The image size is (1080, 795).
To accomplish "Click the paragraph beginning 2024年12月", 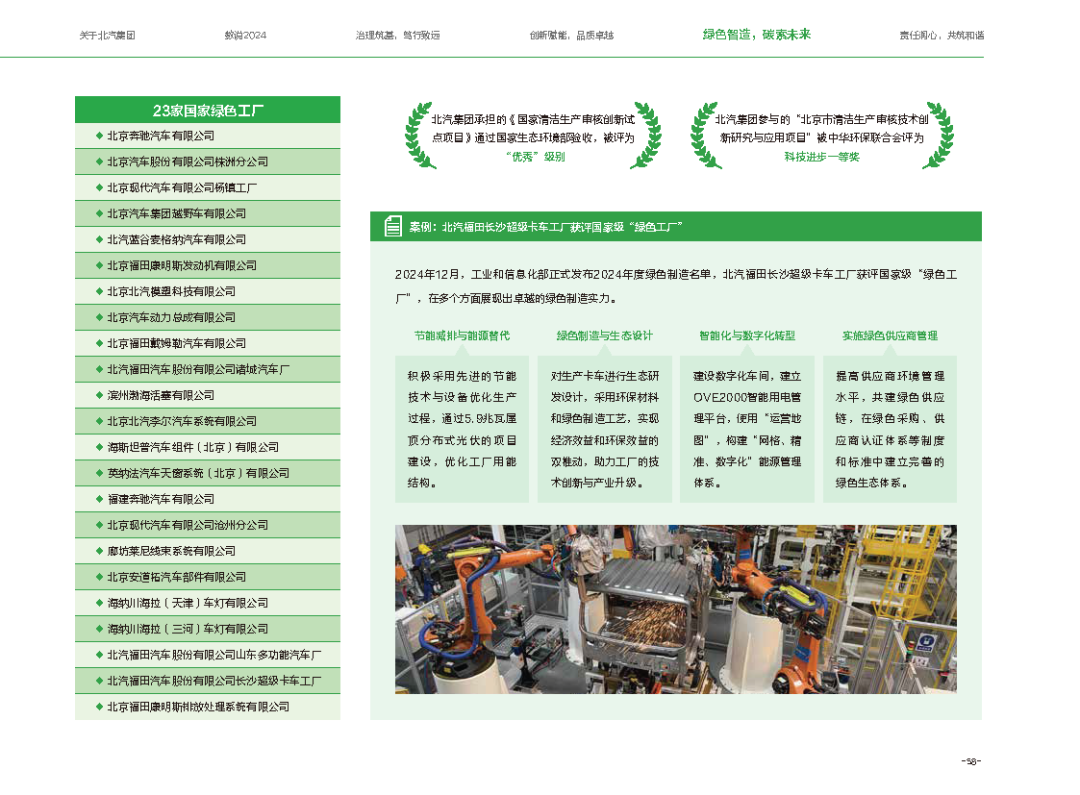I will (x=676, y=286).
